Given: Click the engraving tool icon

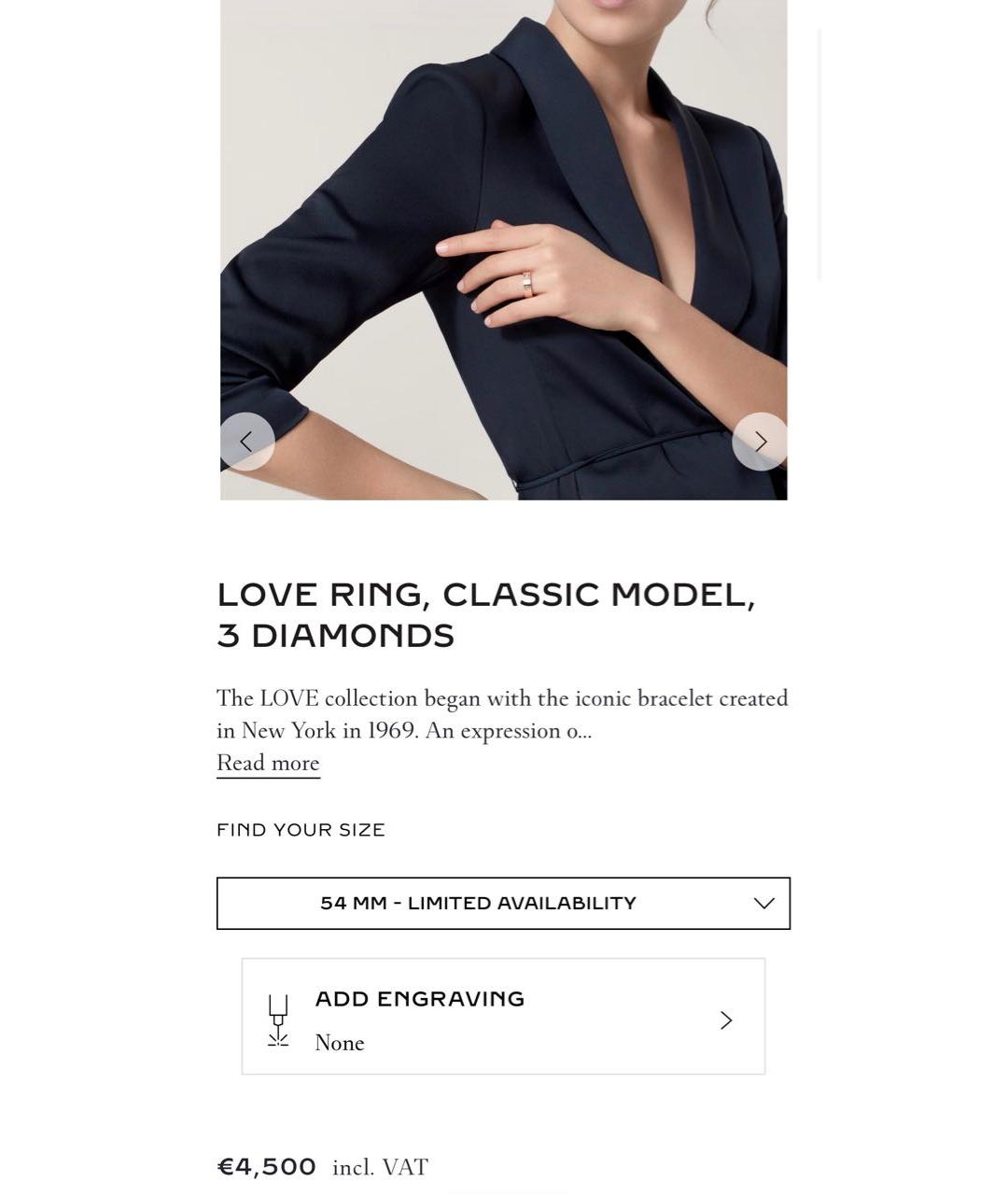Looking at the screenshot, I should coord(278,1020).
